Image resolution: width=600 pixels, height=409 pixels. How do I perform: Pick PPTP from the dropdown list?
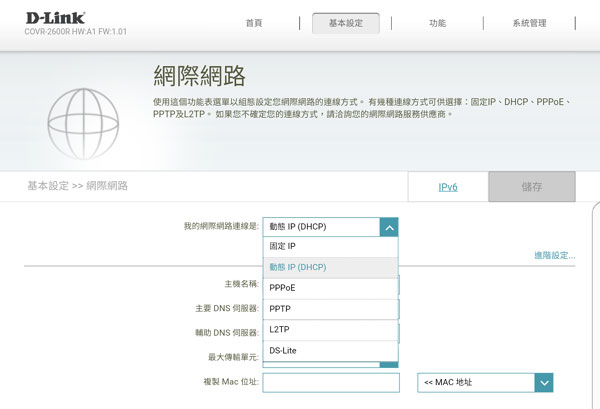point(330,309)
